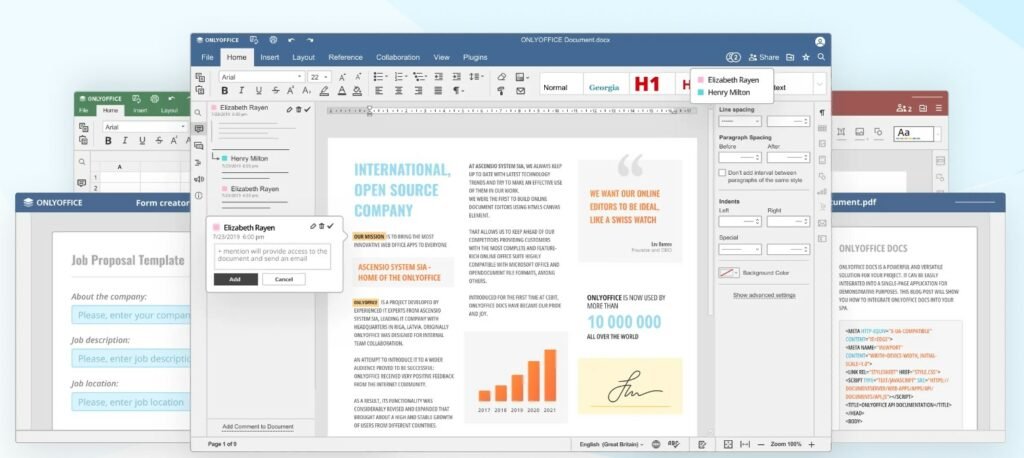This screenshot has width=1024, height=458.
Task: Undo last action in document editor title bar
Action: pos(291,41)
